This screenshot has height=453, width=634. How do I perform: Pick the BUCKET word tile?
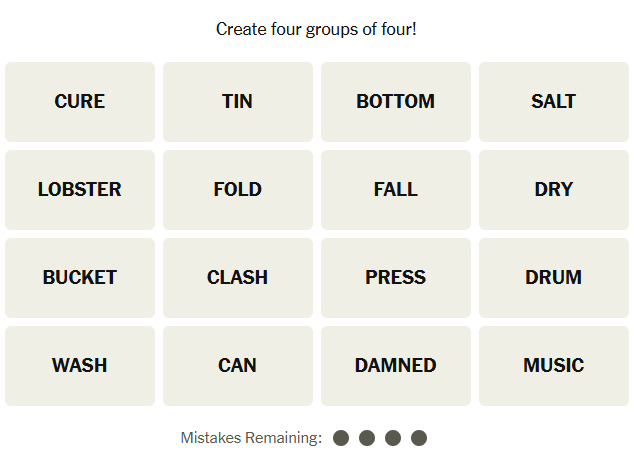point(80,277)
